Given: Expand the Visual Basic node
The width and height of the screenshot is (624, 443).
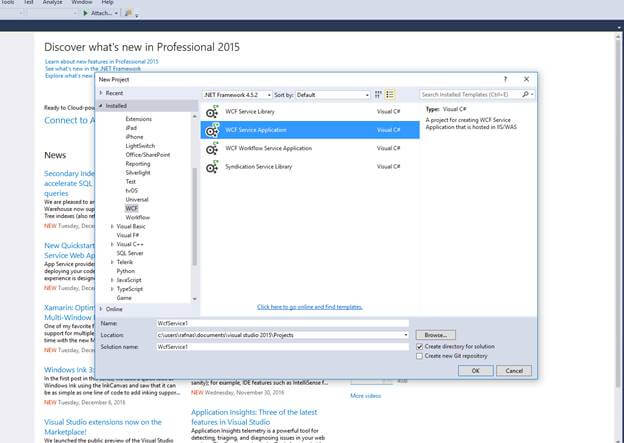Looking at the screenshot, I should tap(112, 226).
